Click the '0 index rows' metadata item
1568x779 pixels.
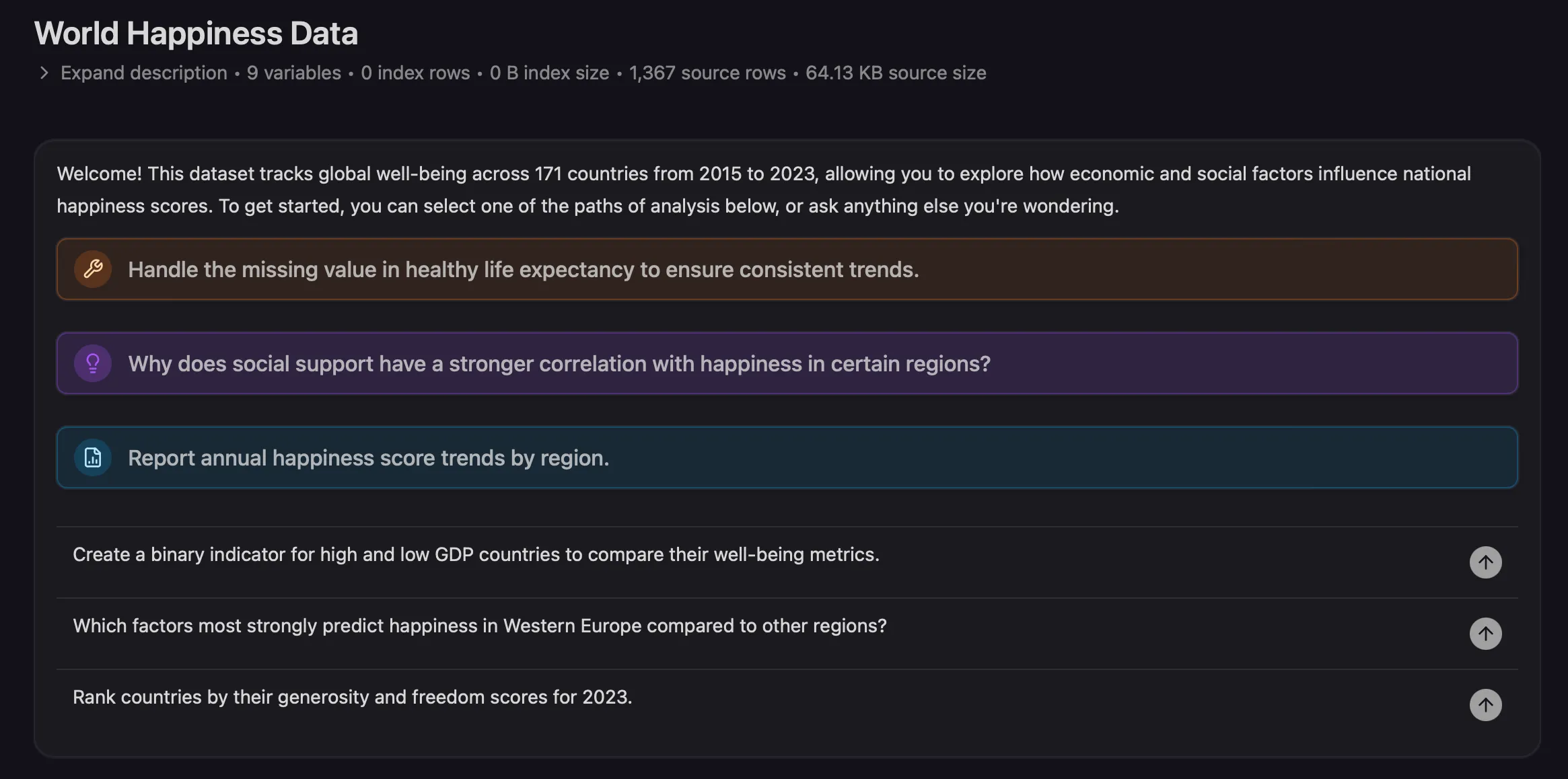click(415, 73)
